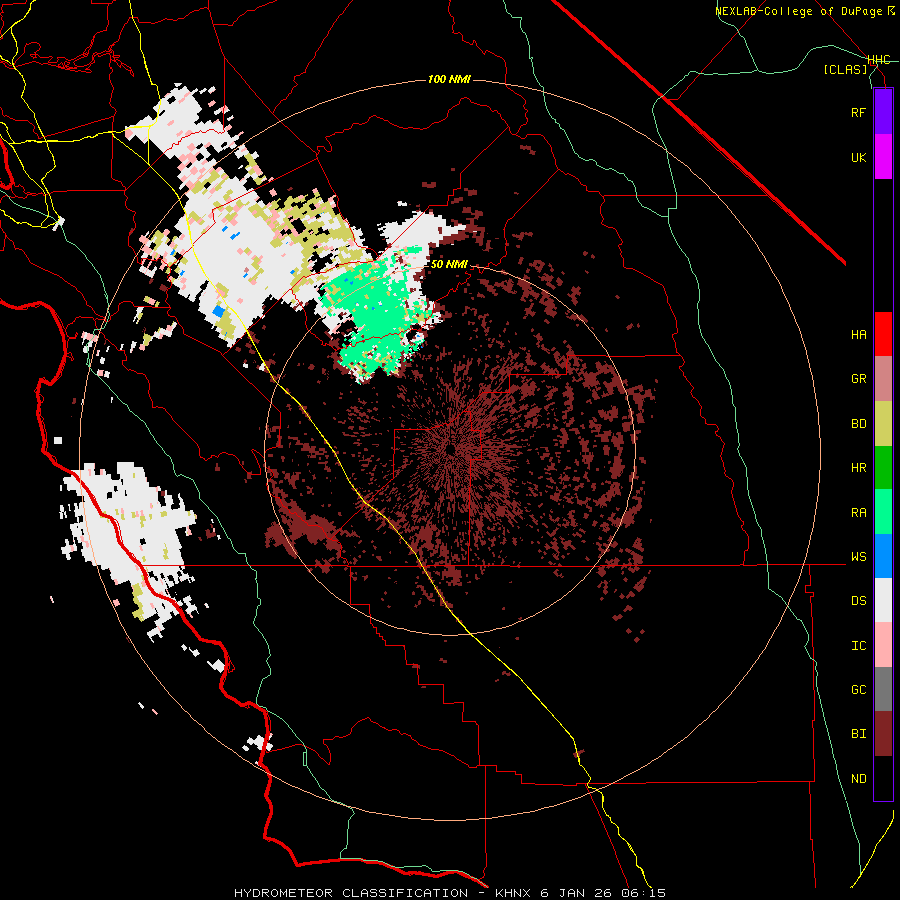
Task: Pick the HR green legend swatch
Action: click(x=883, y=467)
